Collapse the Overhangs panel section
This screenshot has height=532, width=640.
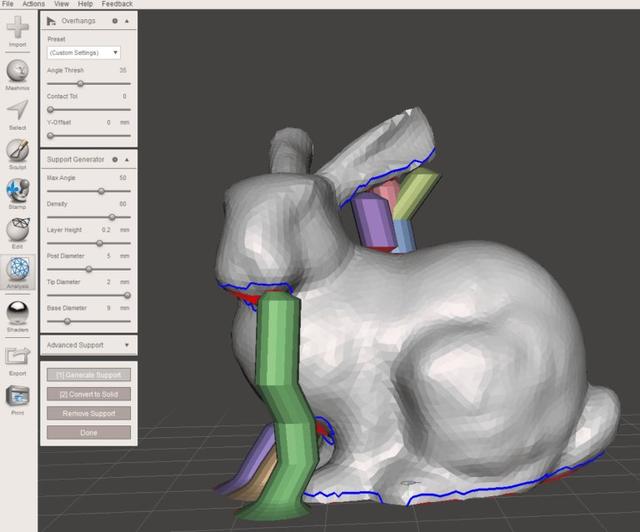[x=128, y=20]
